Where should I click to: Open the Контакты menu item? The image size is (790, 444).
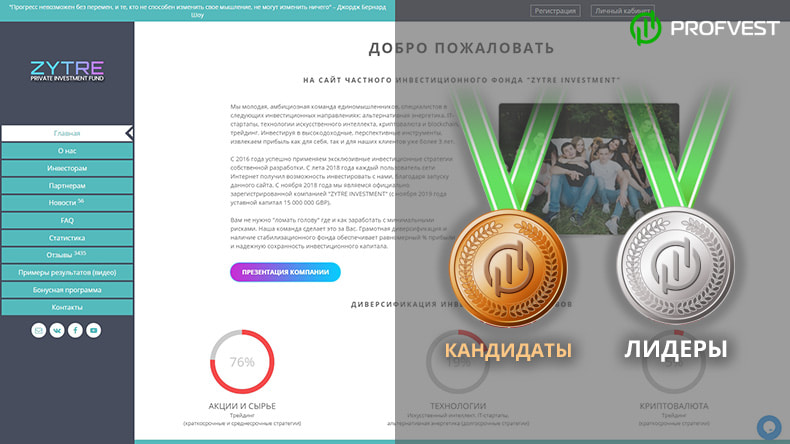pos(67,307)
